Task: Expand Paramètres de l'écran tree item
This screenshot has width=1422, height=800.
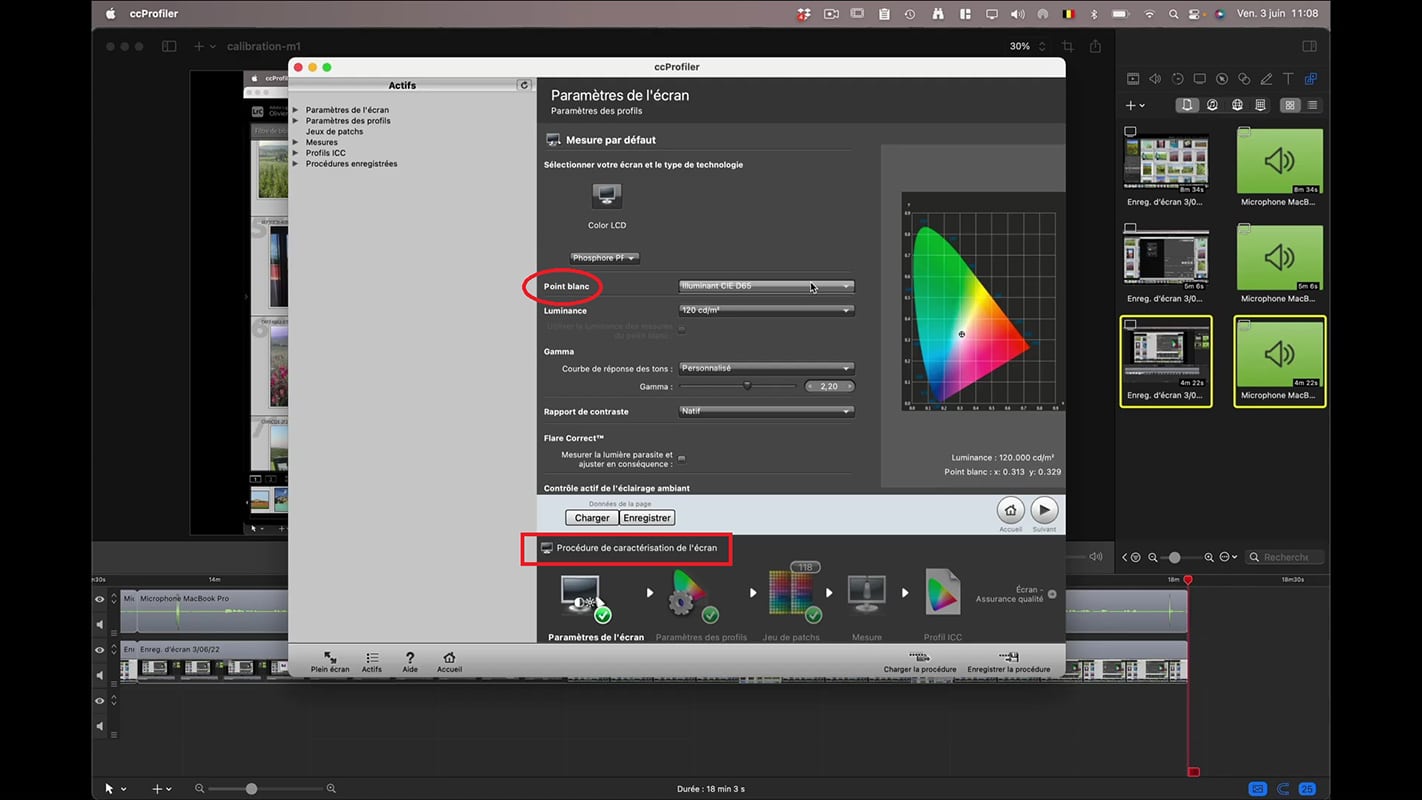Action: point(295,110)
